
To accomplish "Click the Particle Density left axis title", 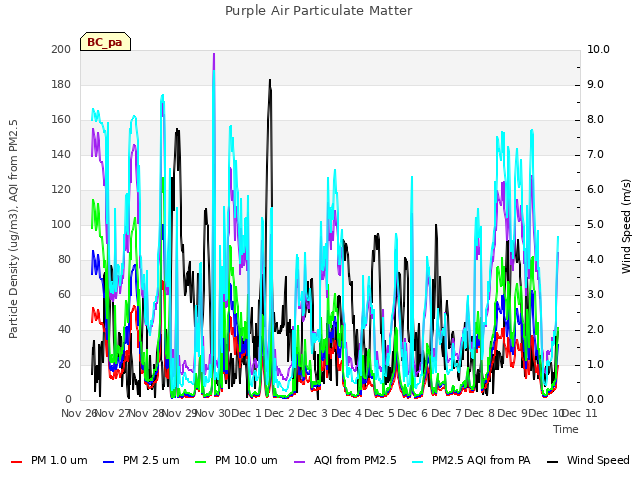I will click(13, 229).
